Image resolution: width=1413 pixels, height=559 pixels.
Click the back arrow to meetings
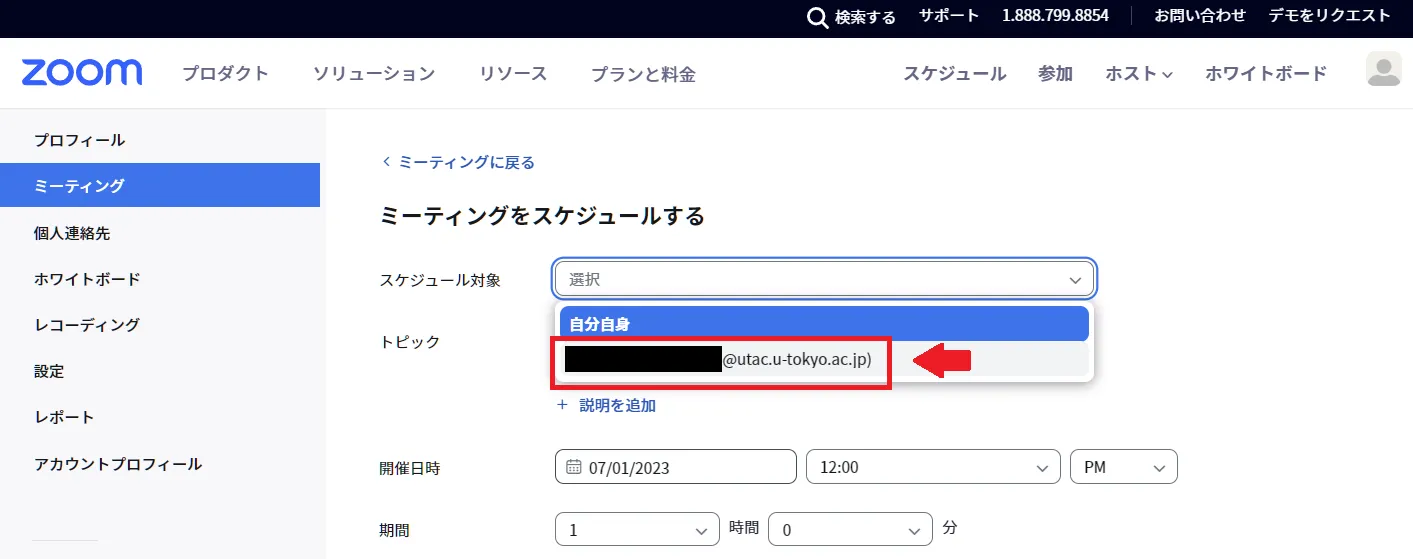pos(386,162)
